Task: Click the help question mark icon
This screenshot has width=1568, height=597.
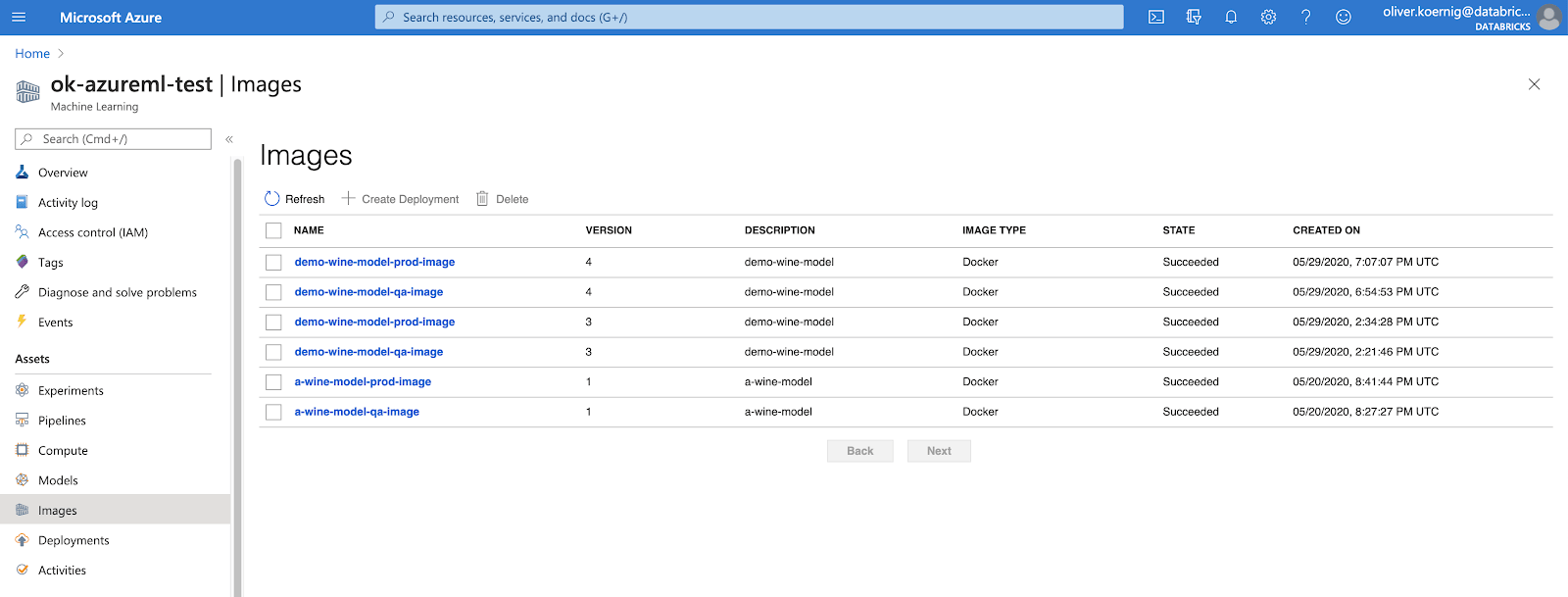Action: (1305, 17)
